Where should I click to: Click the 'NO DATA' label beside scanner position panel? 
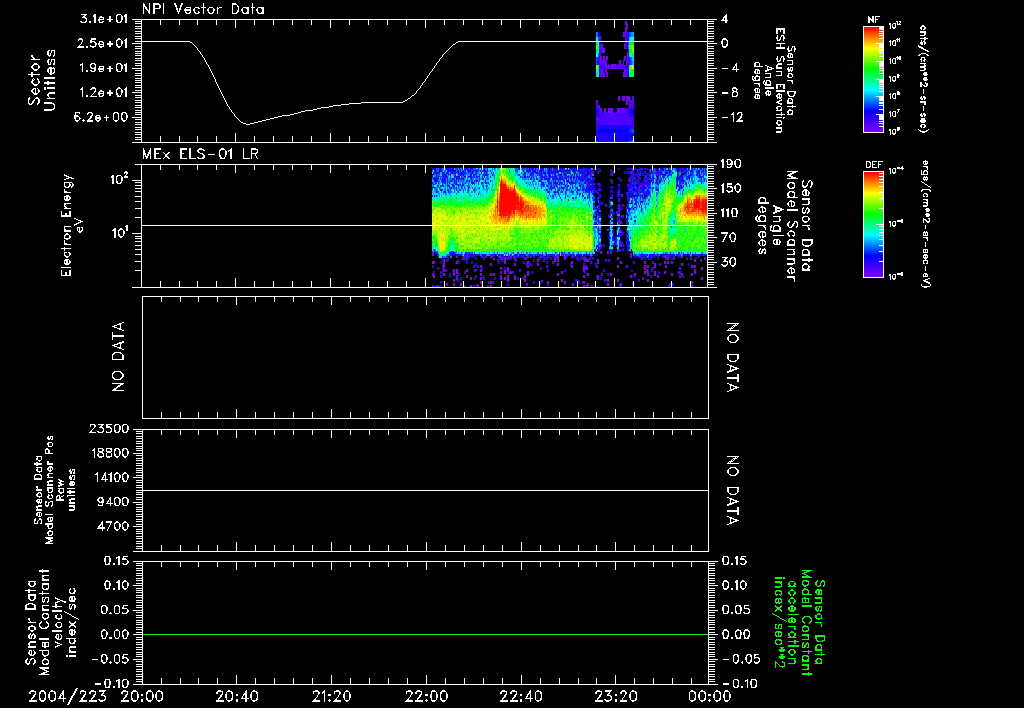[733, 491]
